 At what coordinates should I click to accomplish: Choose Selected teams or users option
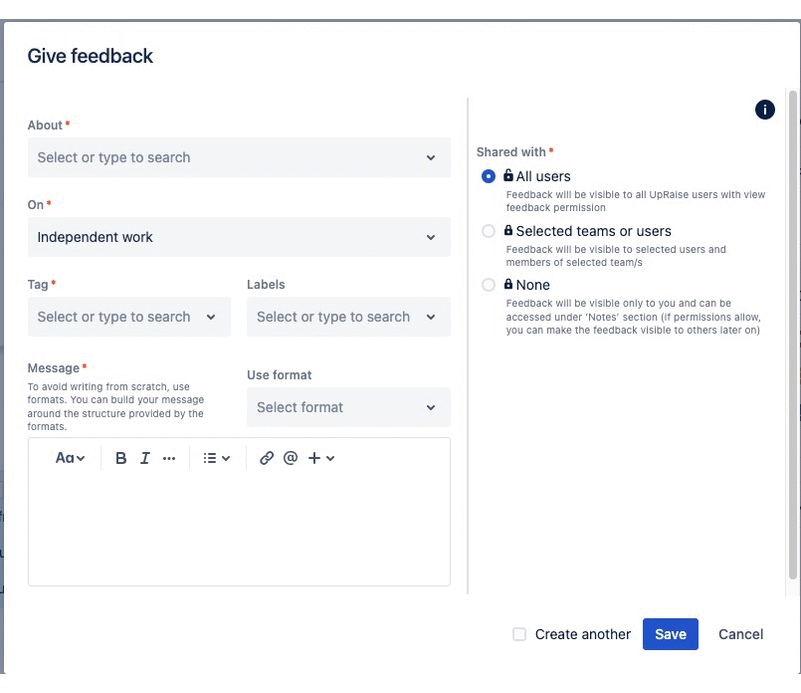(488, 231)
